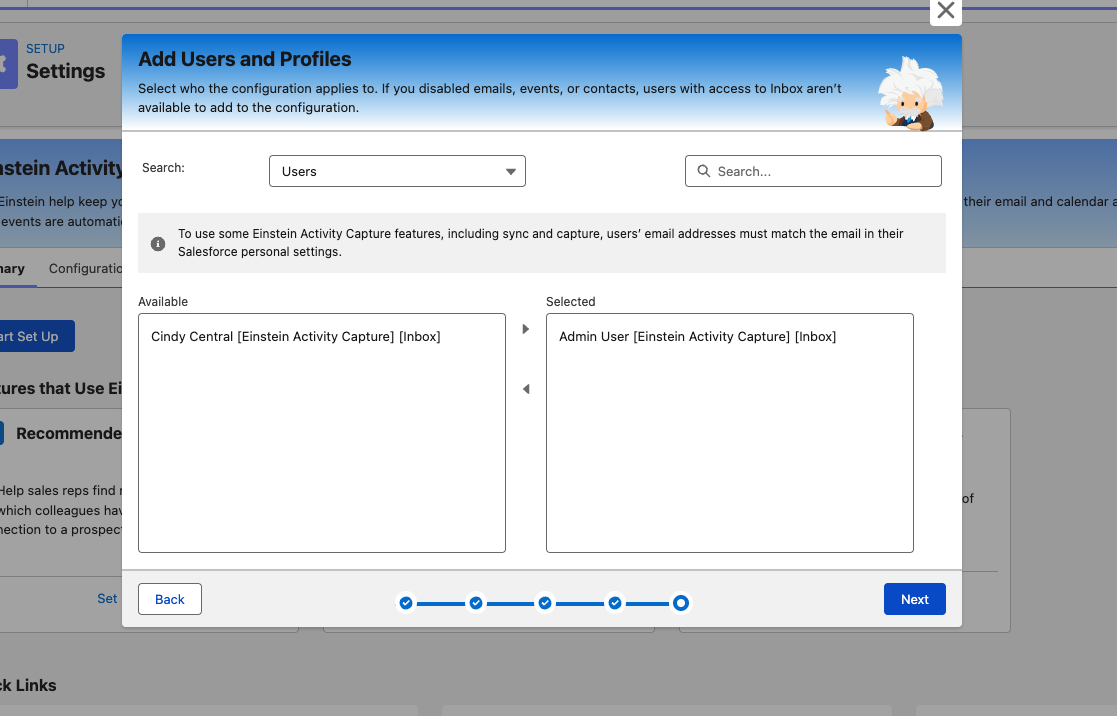The width and height of the screenshot is (1117, 716).
Task: Click the info icon beside the email notice
Action: [158, 244]
